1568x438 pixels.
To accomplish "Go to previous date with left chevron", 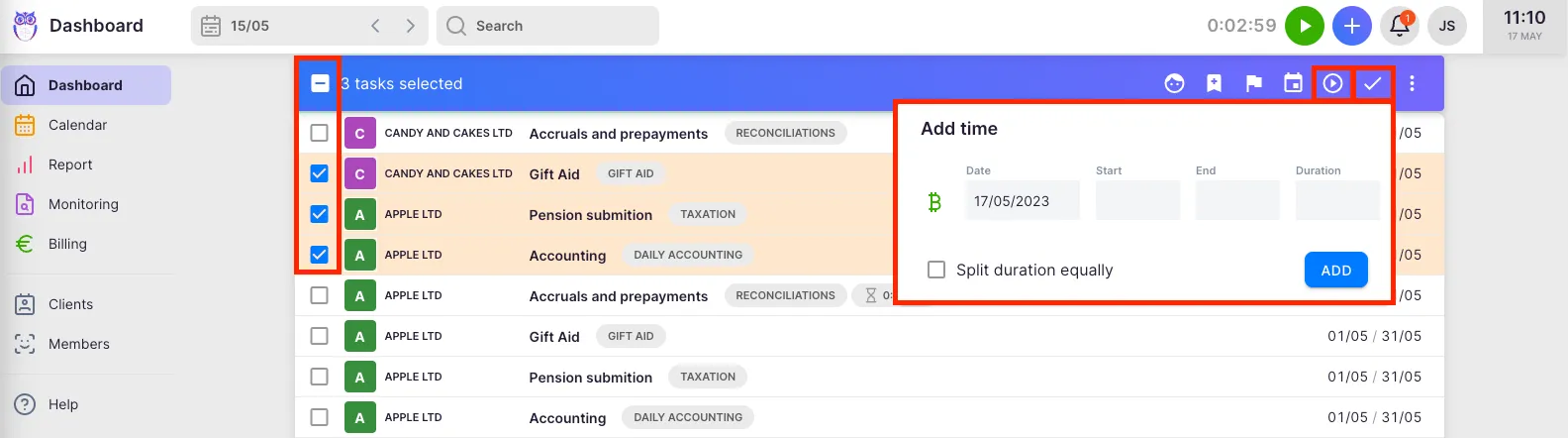I will tap(375, 26).
